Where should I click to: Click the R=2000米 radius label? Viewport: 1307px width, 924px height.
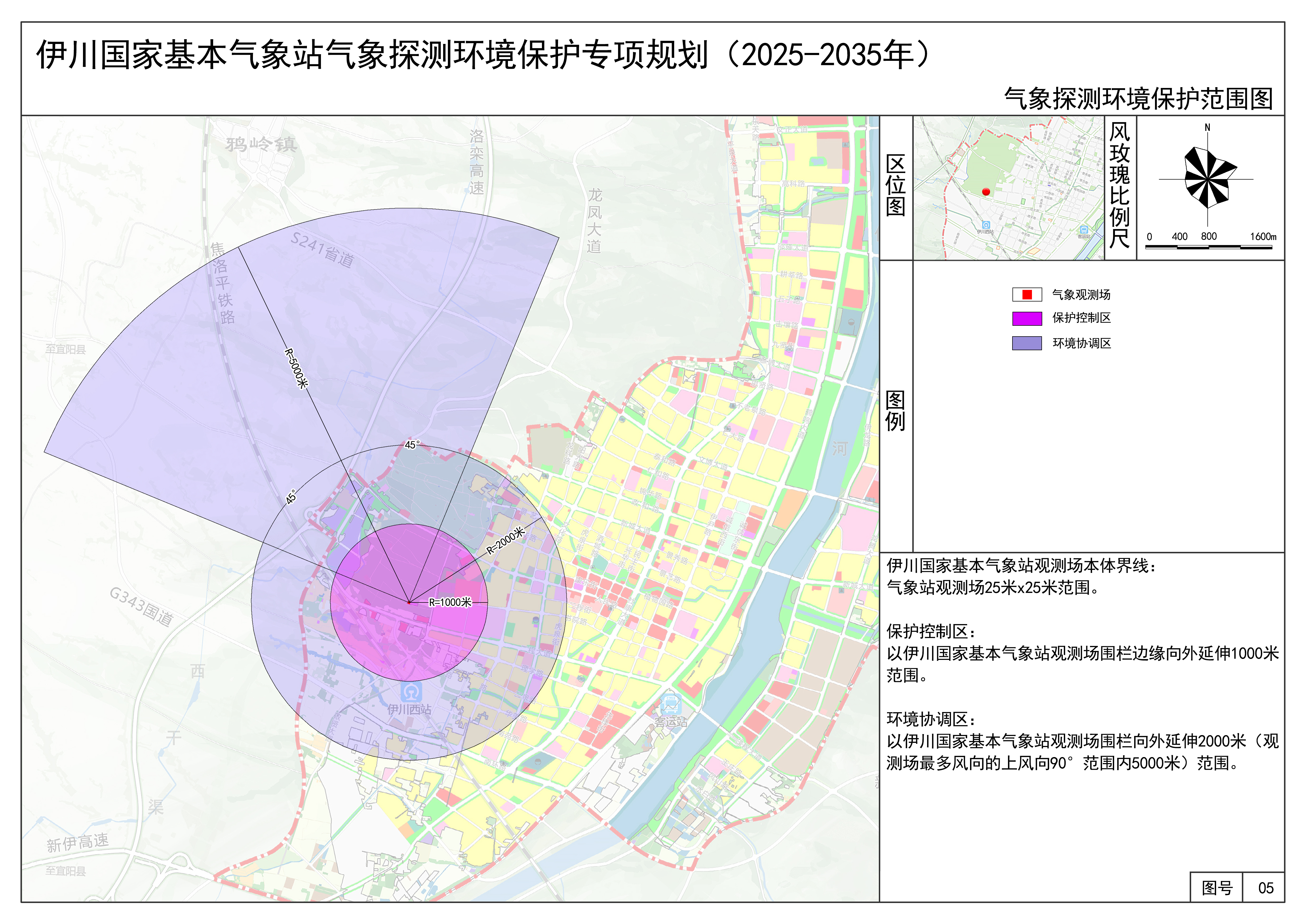coord(505,541)
